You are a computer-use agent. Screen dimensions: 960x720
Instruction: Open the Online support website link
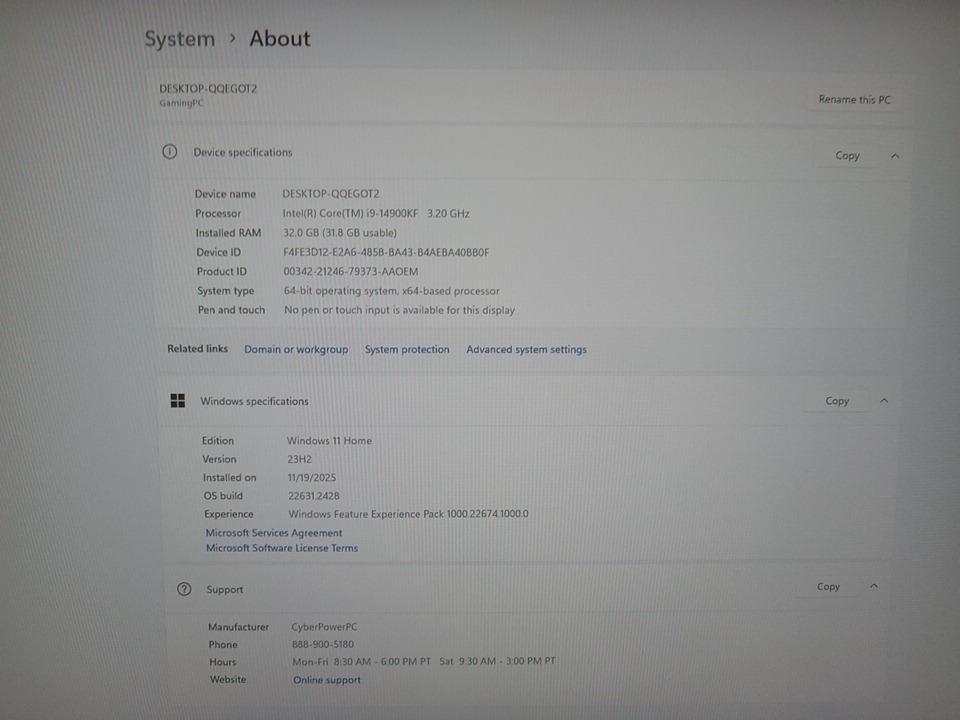(327, 680)
